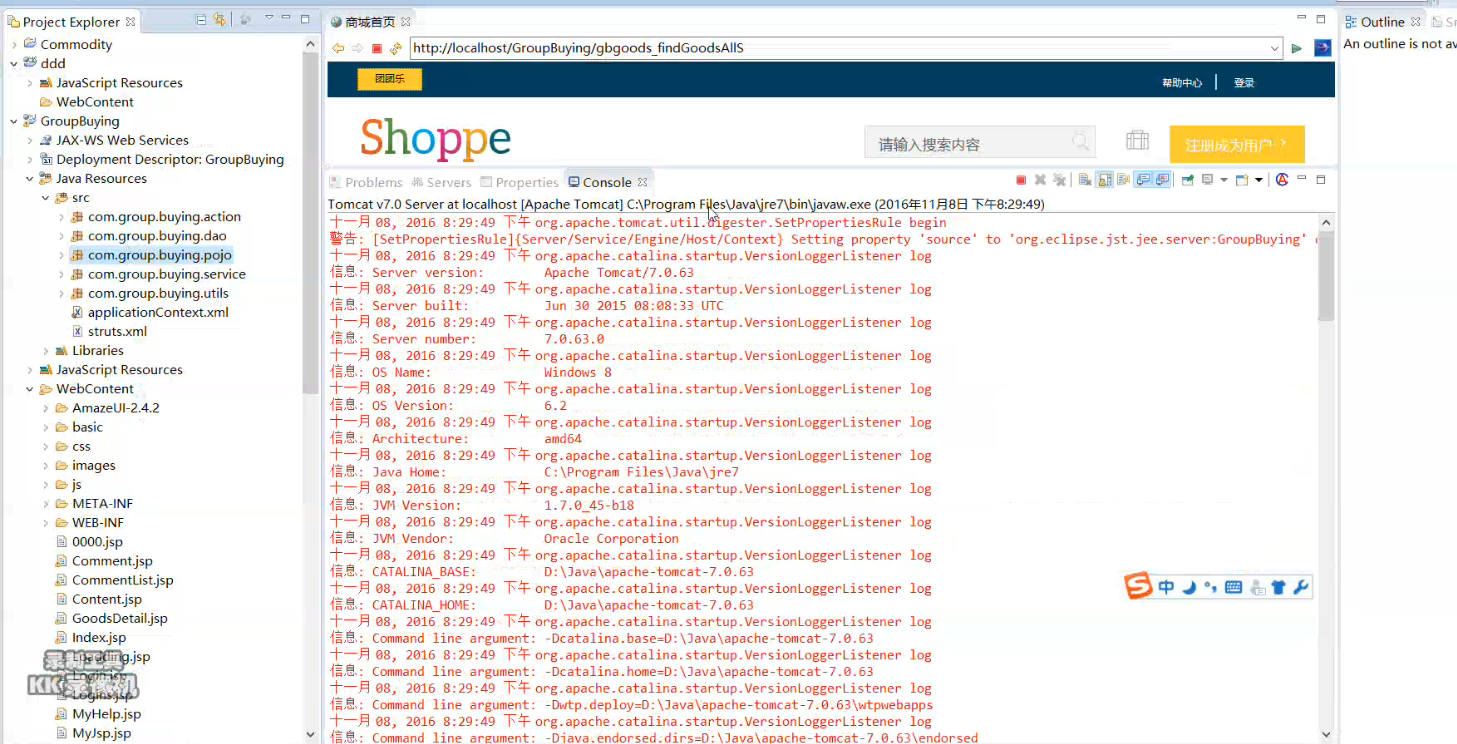Image resolution: width=1457 pixels, height=744 pixels.
Task: Click the Sogou S logo on IME bar
Action: [1138, 586]
